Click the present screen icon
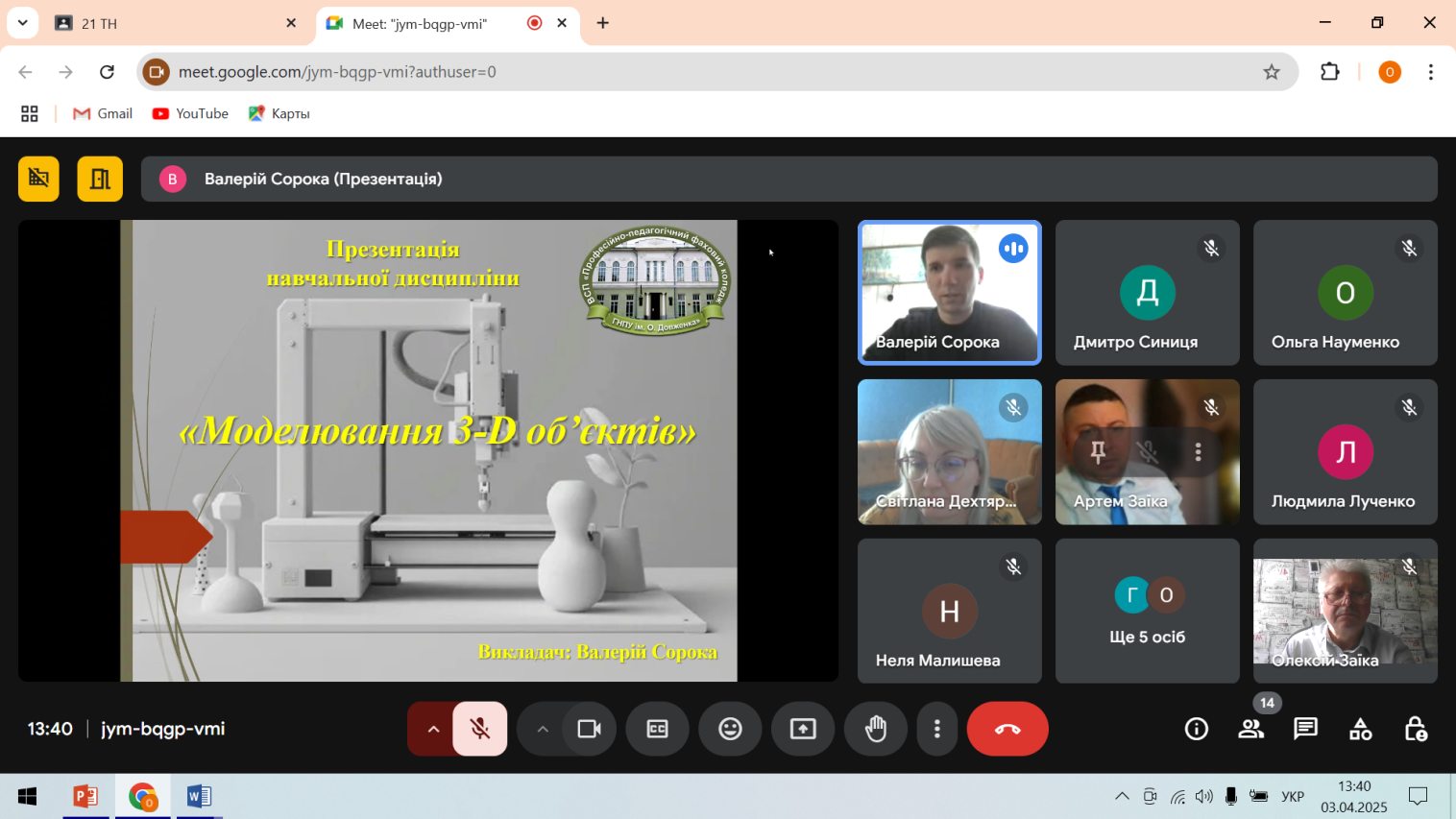This screenshot has width=1456, height=819. pyautogui.click(x=803, y=729)
